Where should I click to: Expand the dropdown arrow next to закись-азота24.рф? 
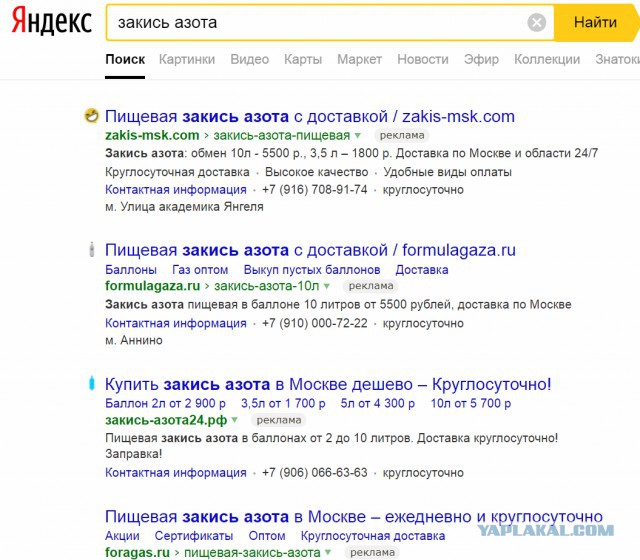point(234,420)
